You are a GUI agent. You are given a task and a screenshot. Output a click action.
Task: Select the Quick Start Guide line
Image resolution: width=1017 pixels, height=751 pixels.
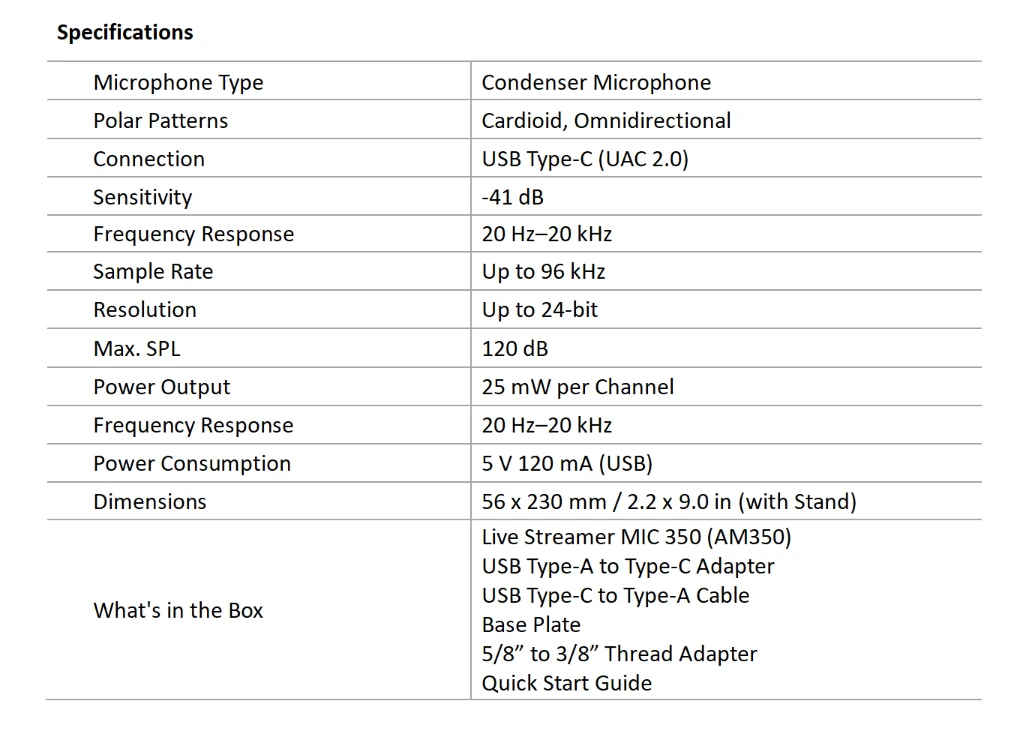(567, 684)
